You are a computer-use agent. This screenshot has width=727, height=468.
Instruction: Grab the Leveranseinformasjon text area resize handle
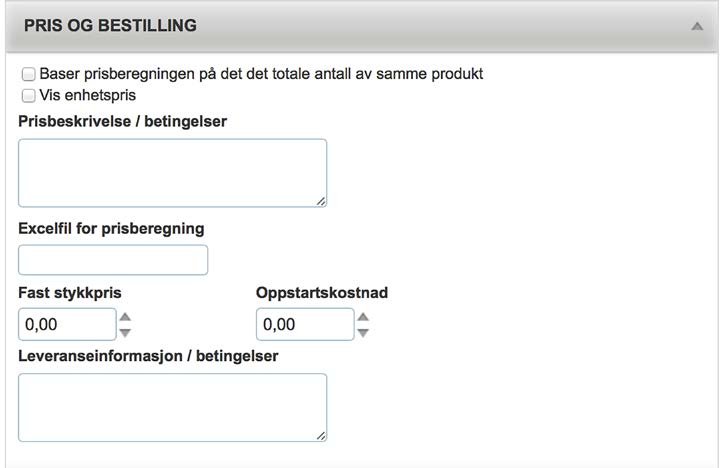320,436
